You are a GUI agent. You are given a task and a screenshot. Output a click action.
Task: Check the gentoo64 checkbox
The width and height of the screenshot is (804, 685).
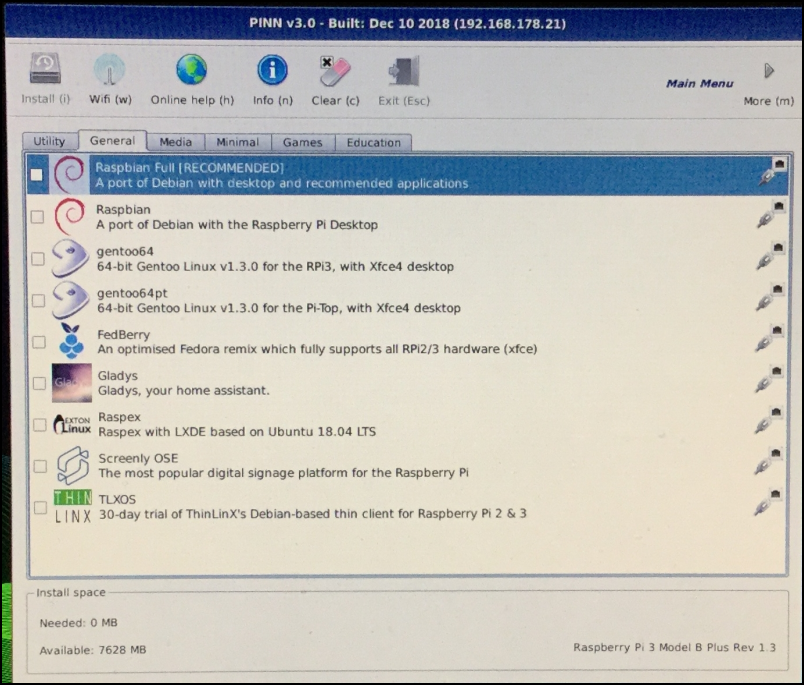38,258
